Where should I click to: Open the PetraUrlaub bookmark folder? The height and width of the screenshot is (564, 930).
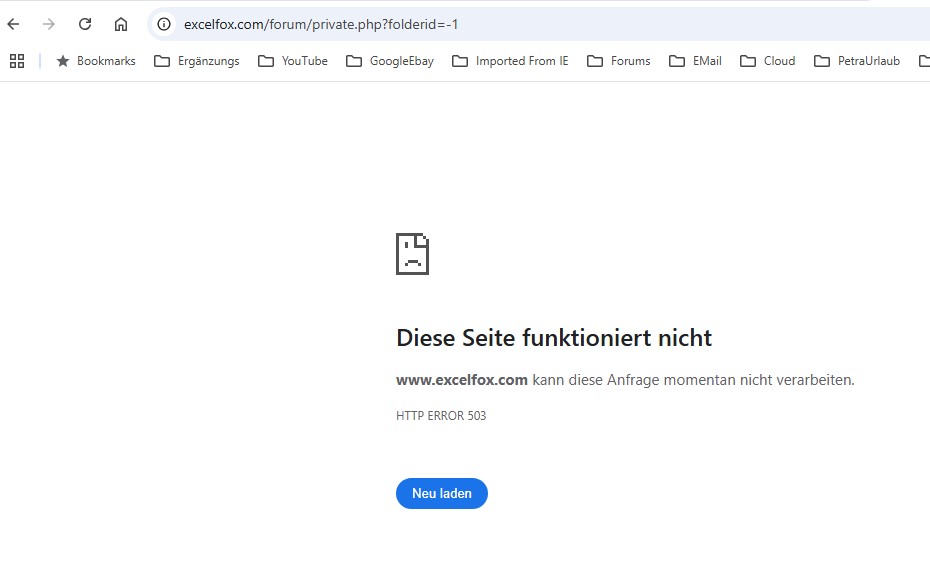coord(857,61)
